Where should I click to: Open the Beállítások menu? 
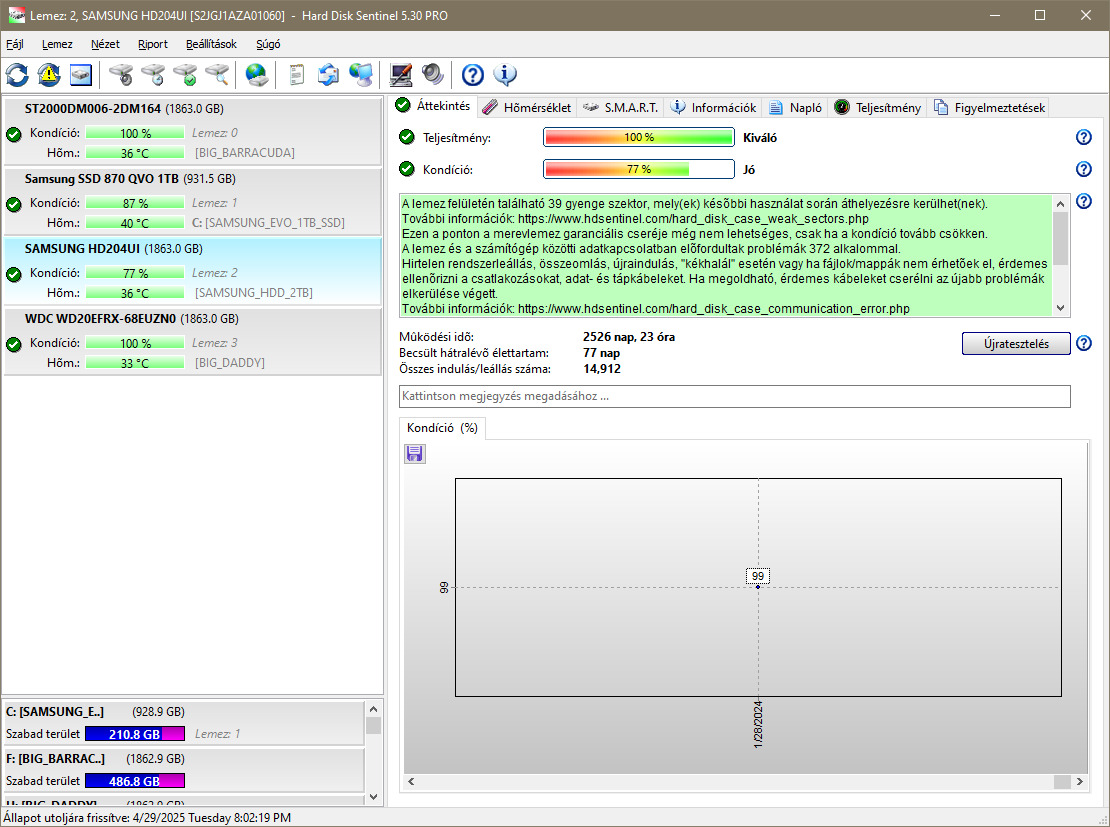(211, 44)
